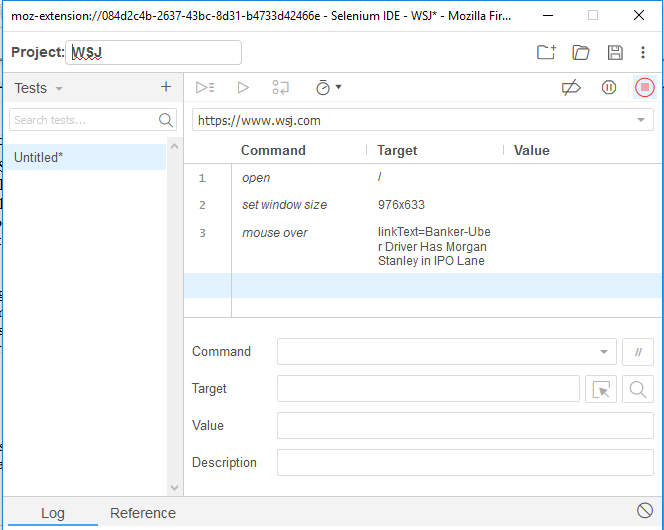Add new test with plus icon

166,87
